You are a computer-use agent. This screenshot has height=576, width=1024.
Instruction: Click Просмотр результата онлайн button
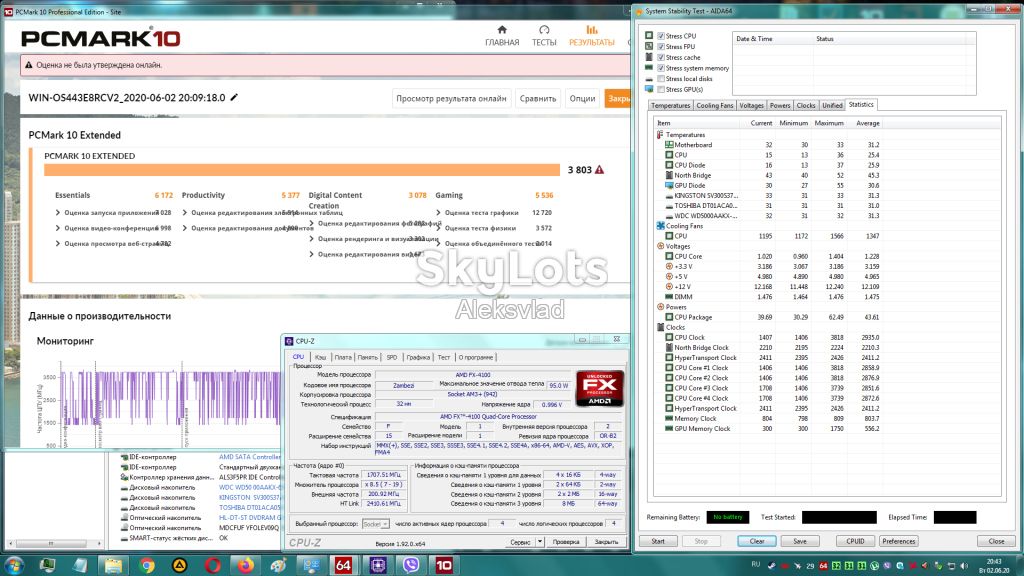point(451,99)
